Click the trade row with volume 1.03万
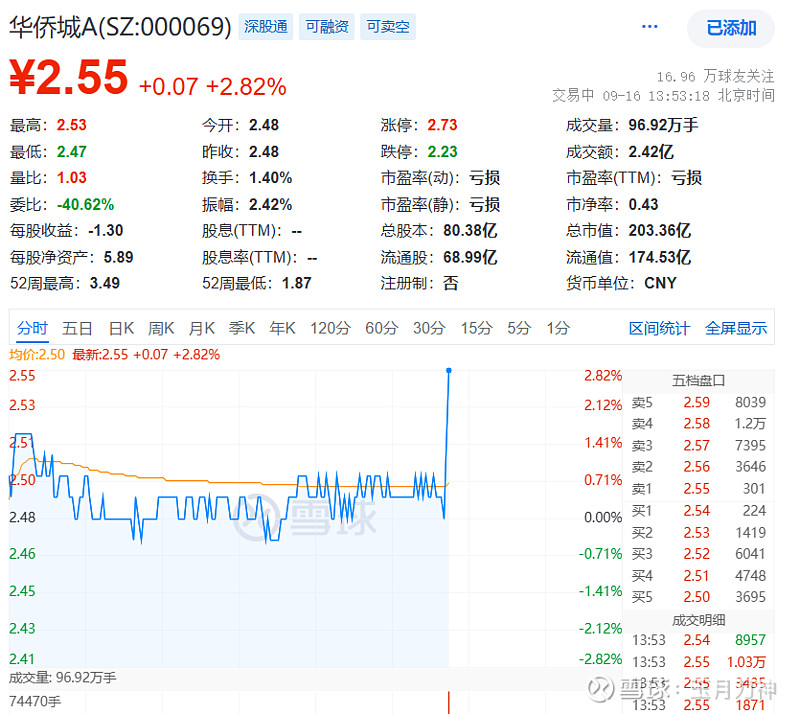This screenshot has height=714, width=800. point(698,662)
